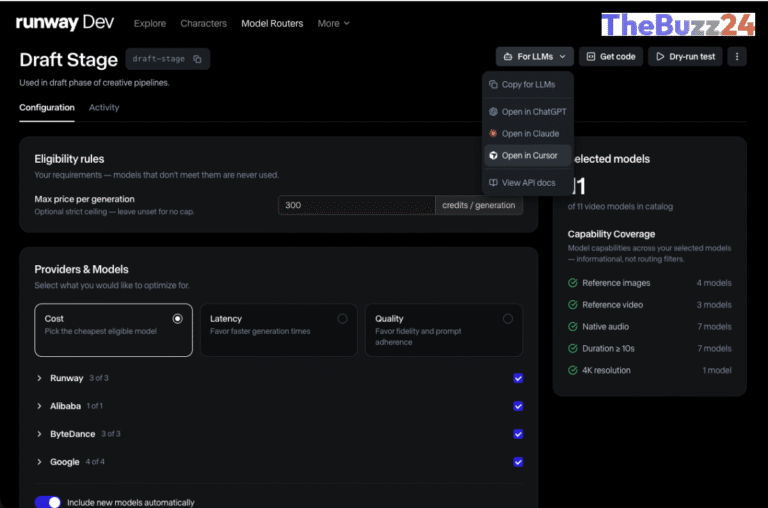Choose Open in Claude menu entry
Viewport: 768px width, 508px height.
point(528,133)
